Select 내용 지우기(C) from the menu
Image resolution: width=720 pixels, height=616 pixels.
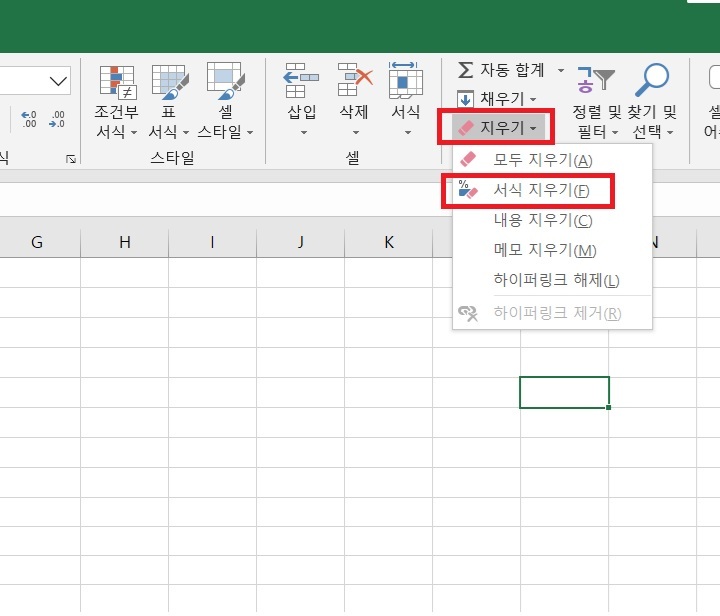[x=552, y=220]
